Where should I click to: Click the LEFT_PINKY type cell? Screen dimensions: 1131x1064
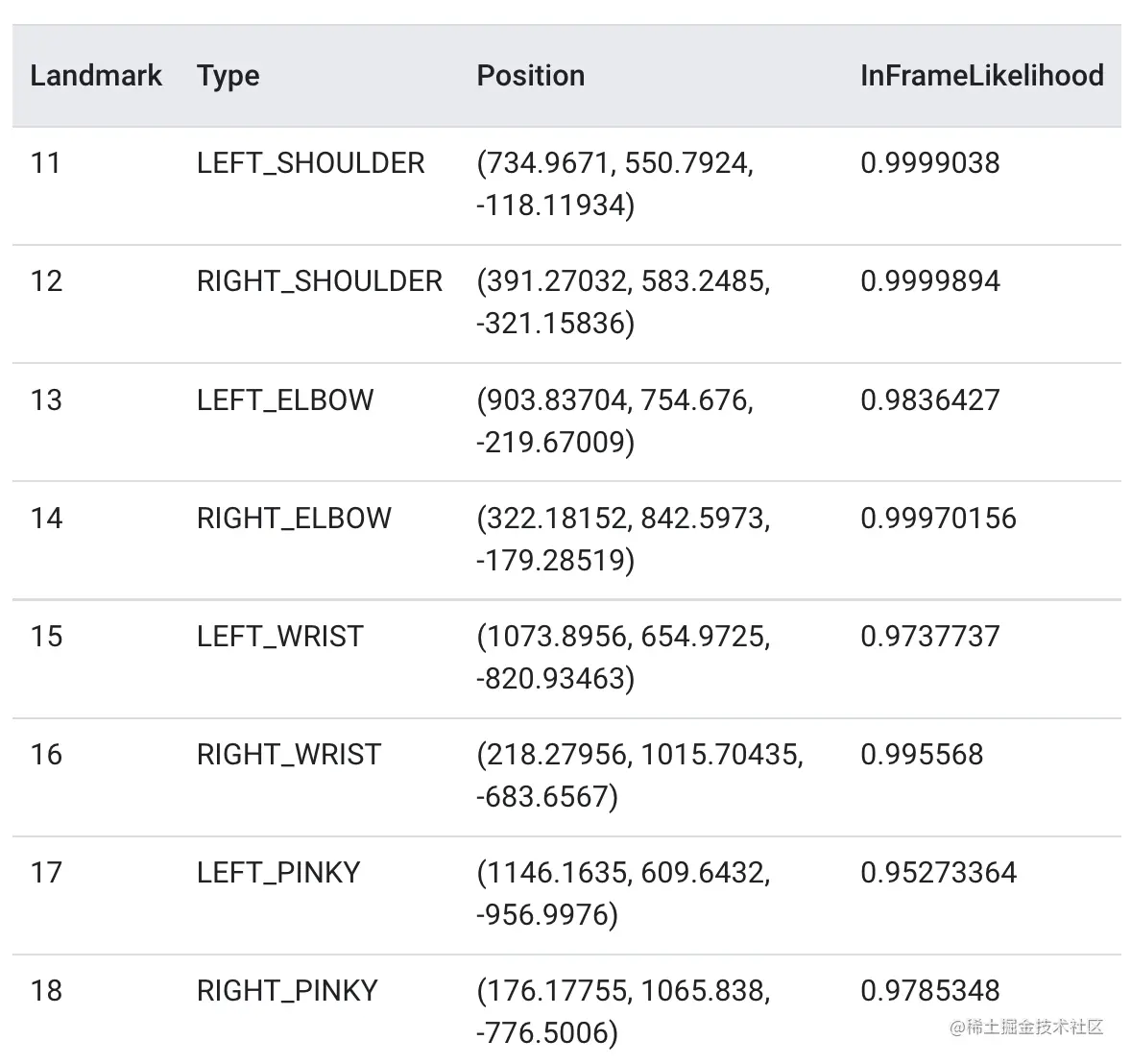277,873
